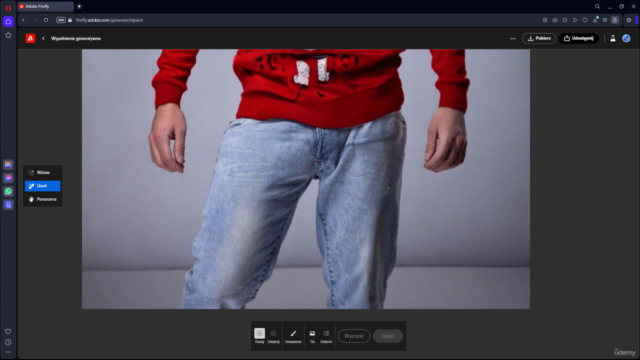Click the Wyczyść (Clear) button
This screenshot has width=640, height=360.
354,336
